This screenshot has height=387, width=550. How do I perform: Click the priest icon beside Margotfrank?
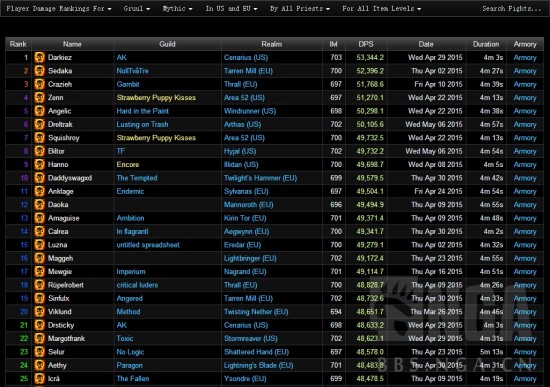point(39,339)
